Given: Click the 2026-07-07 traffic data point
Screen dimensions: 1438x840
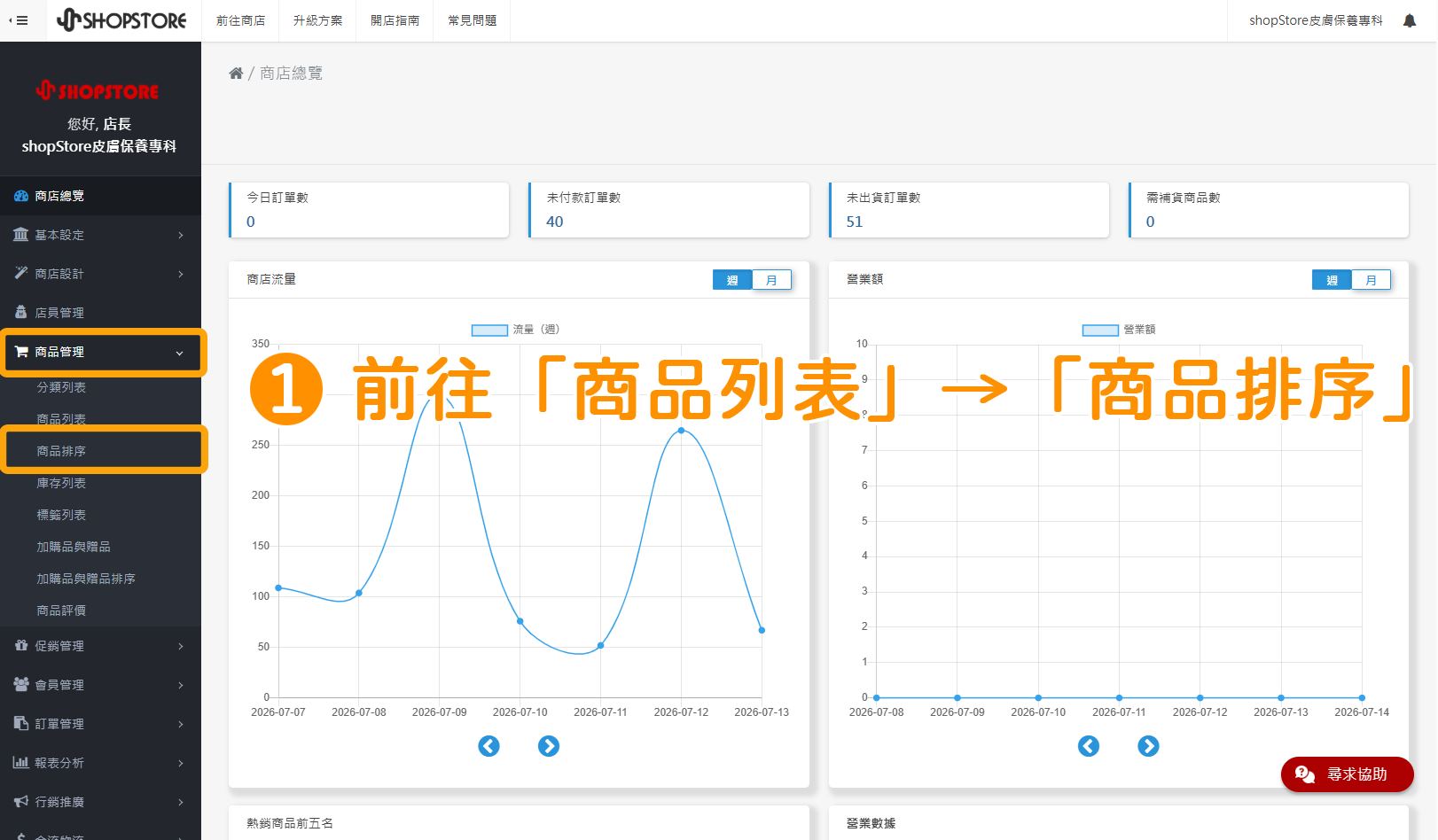Looking at the screenshot, I should pos(278,587).
